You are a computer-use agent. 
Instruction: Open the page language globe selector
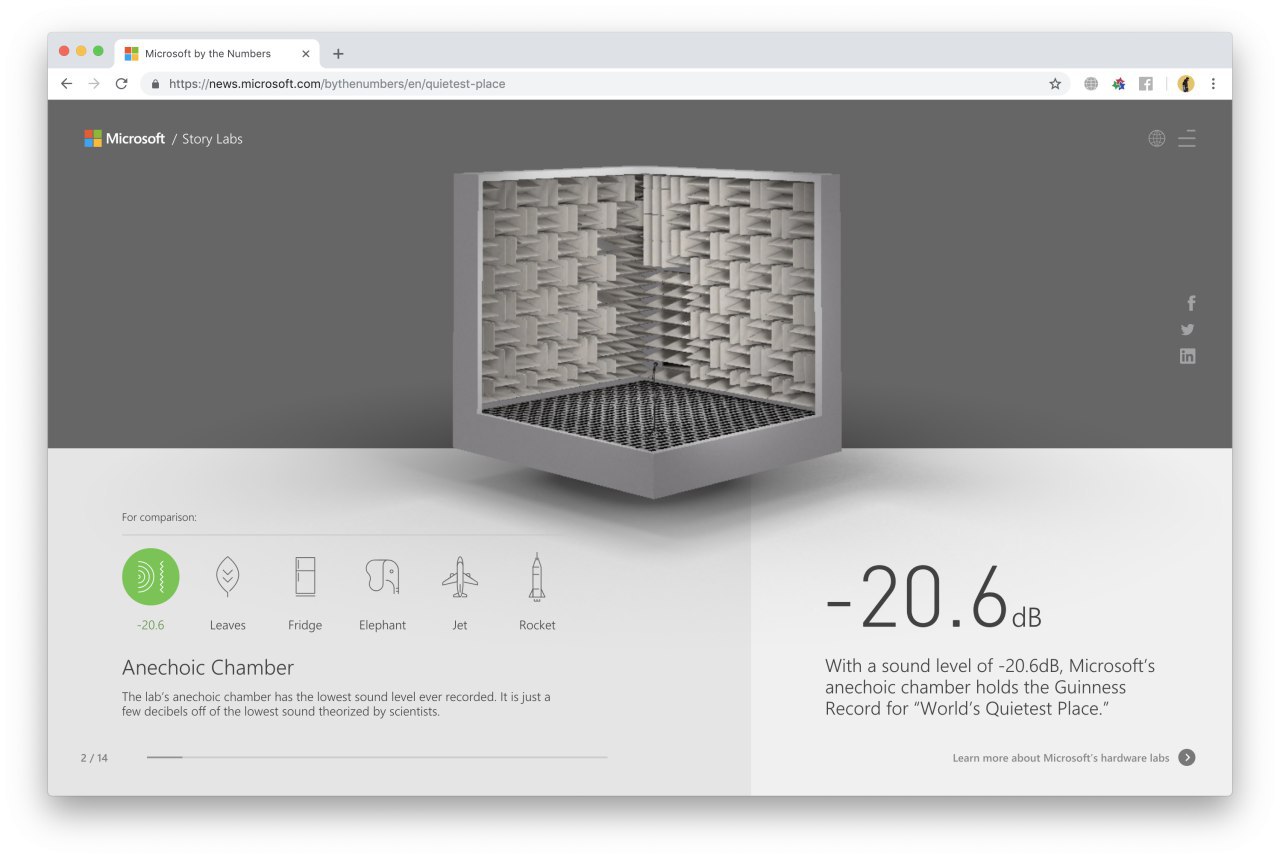(1157, 139)
